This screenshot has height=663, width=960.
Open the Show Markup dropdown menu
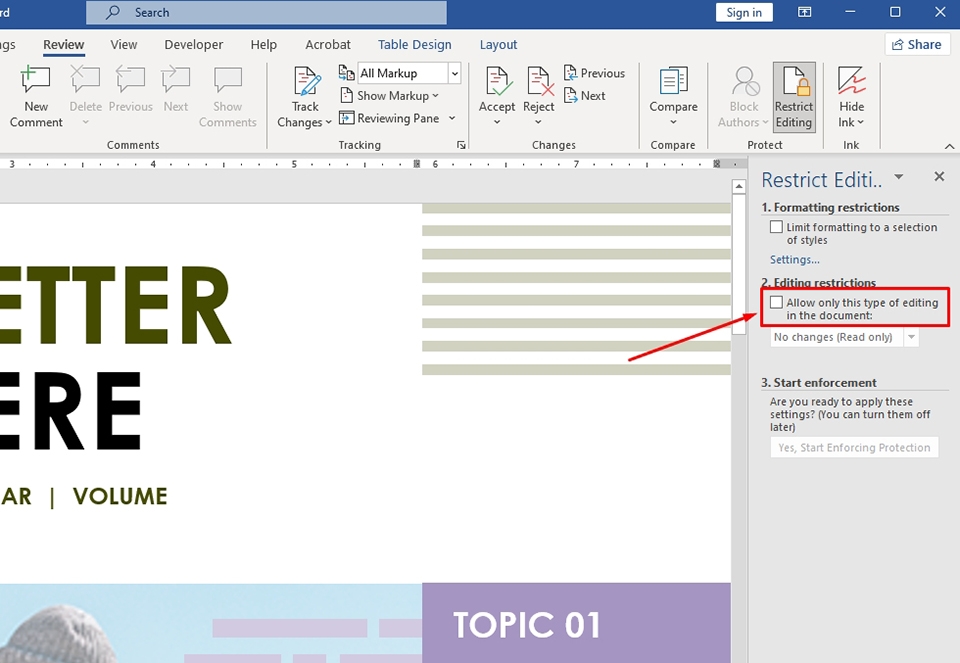[x=392, y=96]
